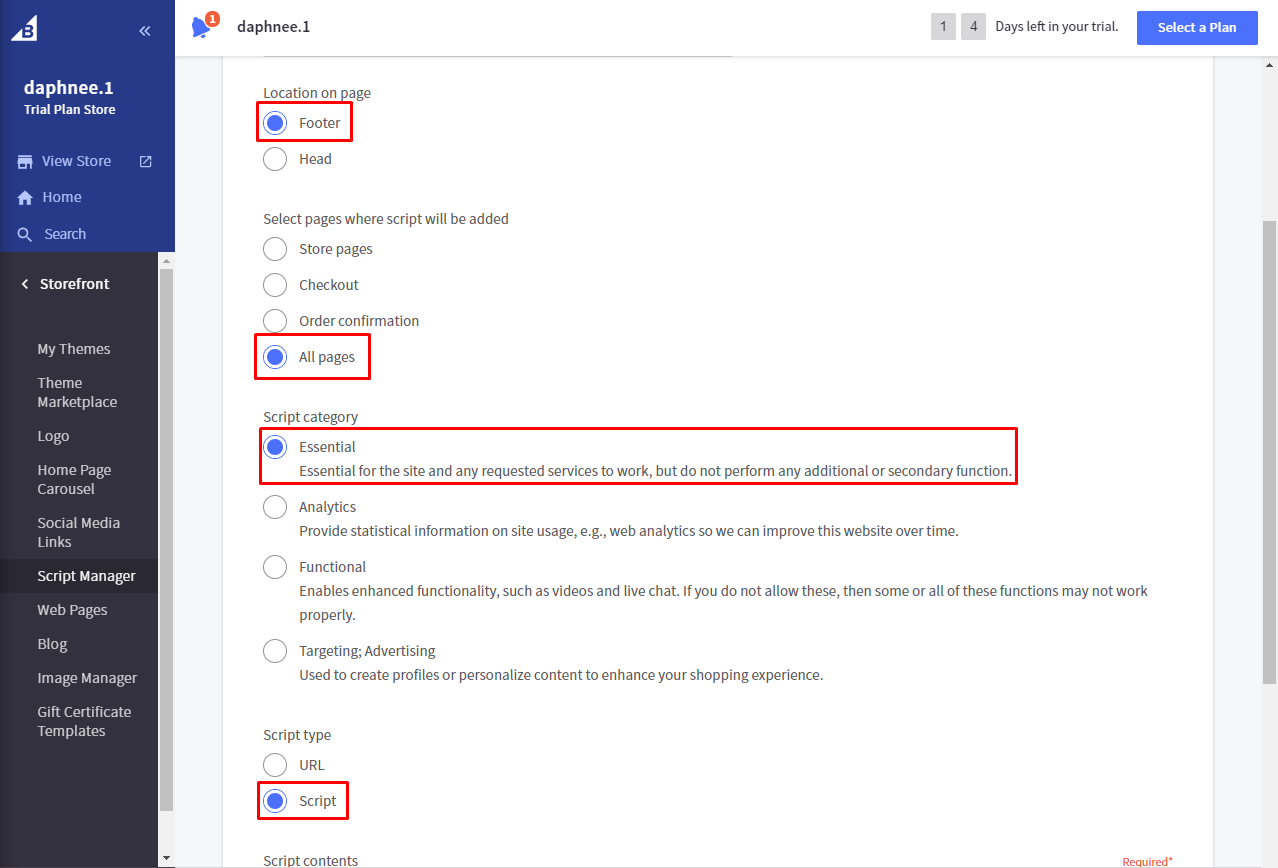This screenshot has height=868, width=1278.
Task: Open My Themes menu item
Action: [74, 349]
